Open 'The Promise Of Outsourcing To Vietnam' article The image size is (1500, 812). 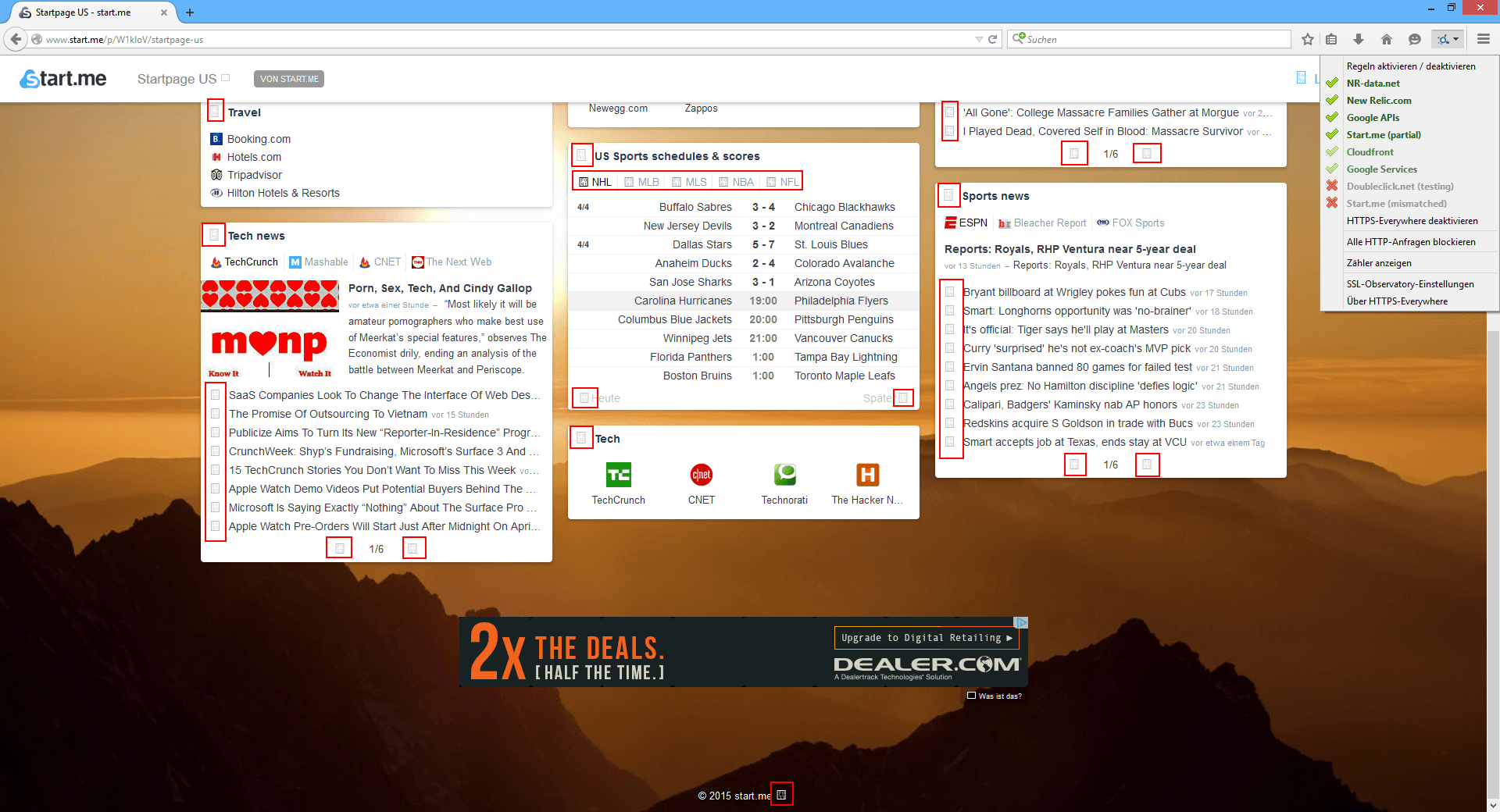[328, 414]
